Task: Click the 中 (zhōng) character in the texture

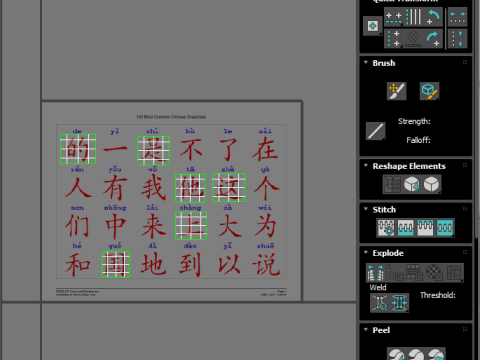Action: [116, 226]
